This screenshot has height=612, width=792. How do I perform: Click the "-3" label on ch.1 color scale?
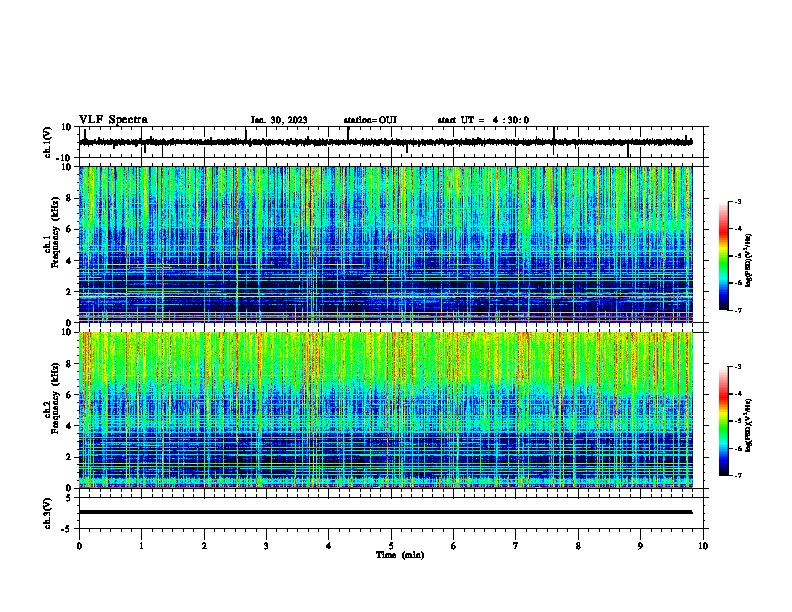pos(737,201)
